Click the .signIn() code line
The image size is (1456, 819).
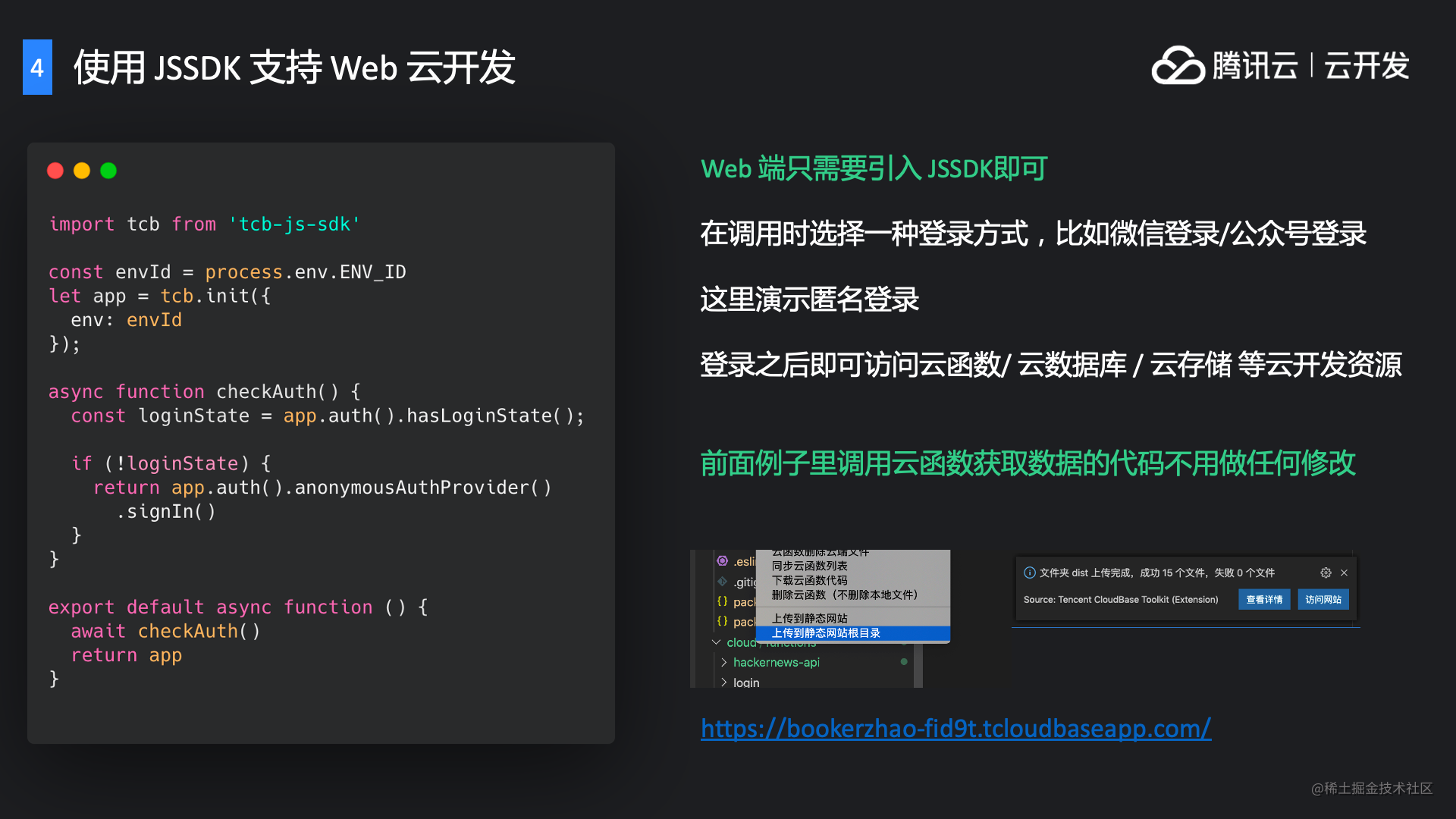[166, 512]
